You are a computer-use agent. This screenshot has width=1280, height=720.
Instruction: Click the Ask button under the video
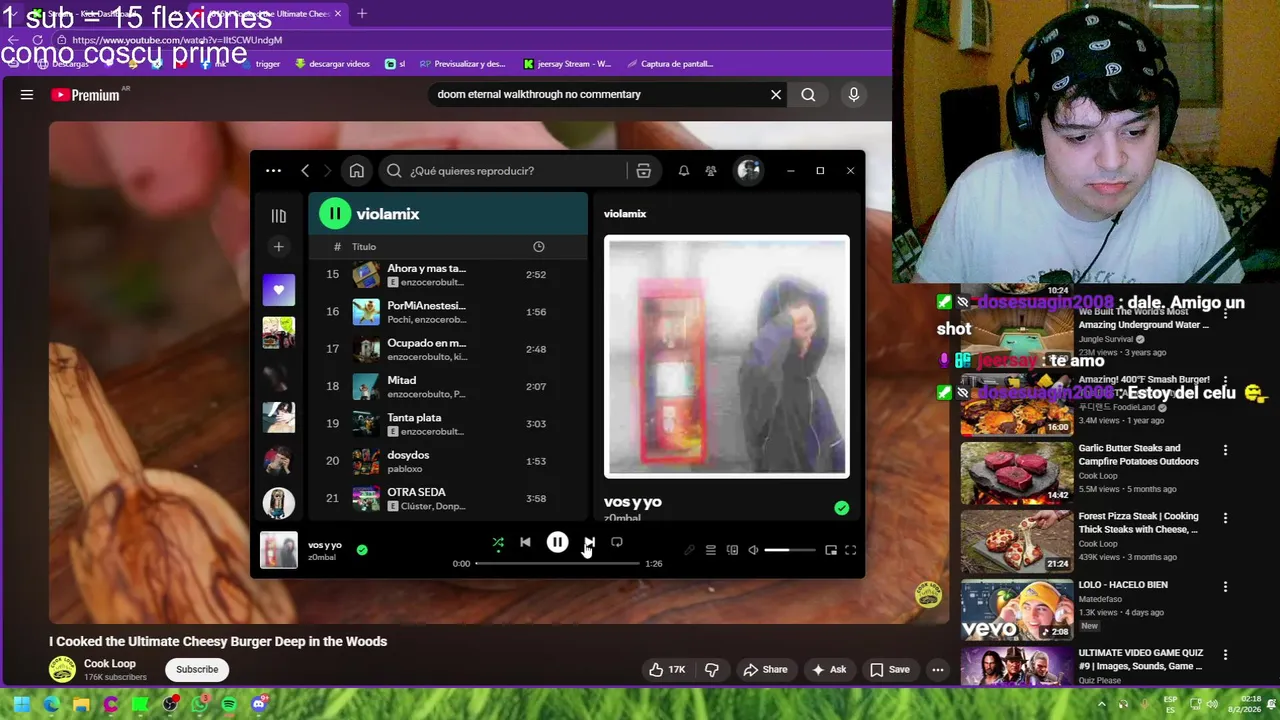tap(829, 670)
